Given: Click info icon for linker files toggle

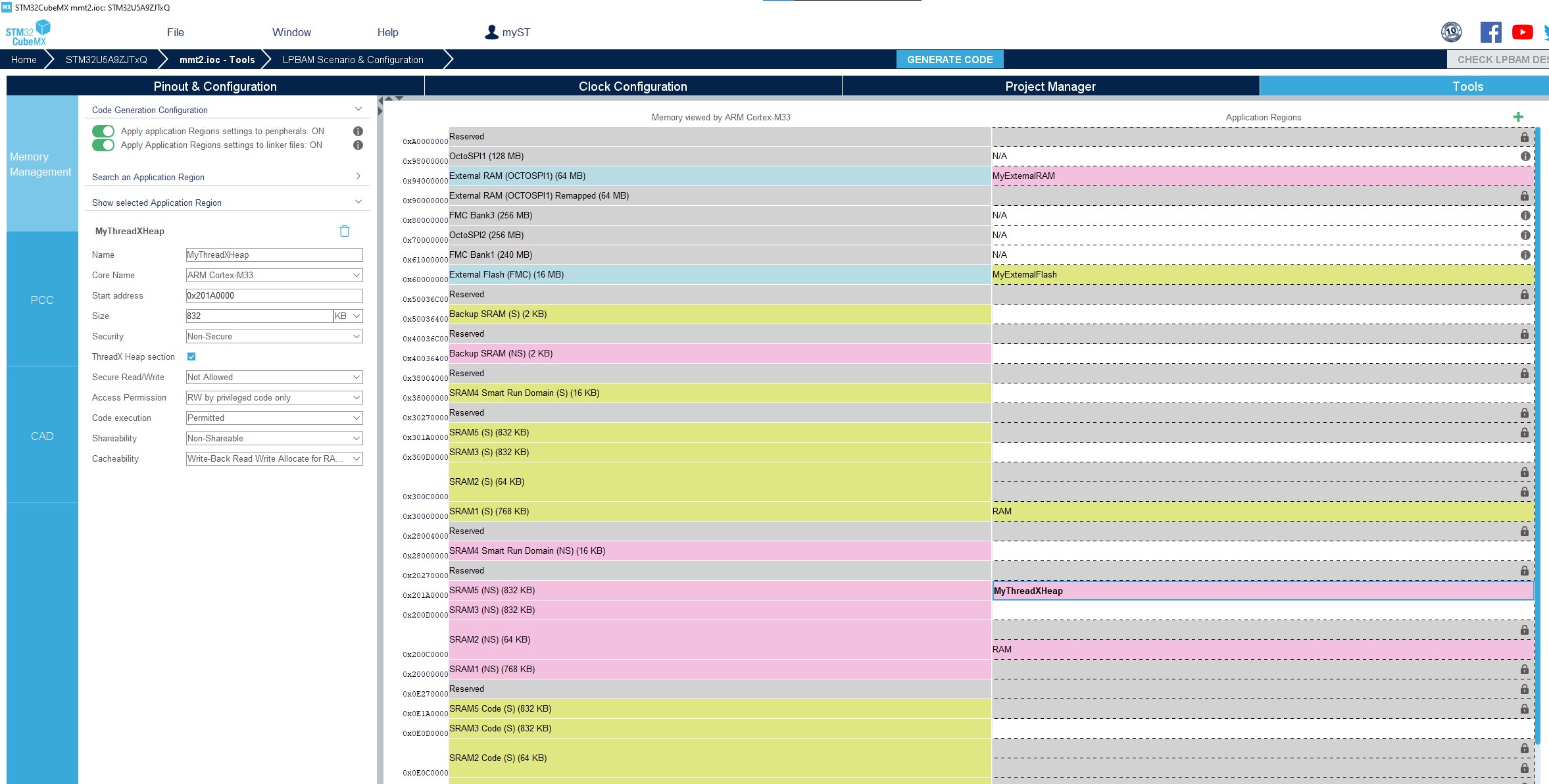Looking at the screenshot, I should click(358, 145).
